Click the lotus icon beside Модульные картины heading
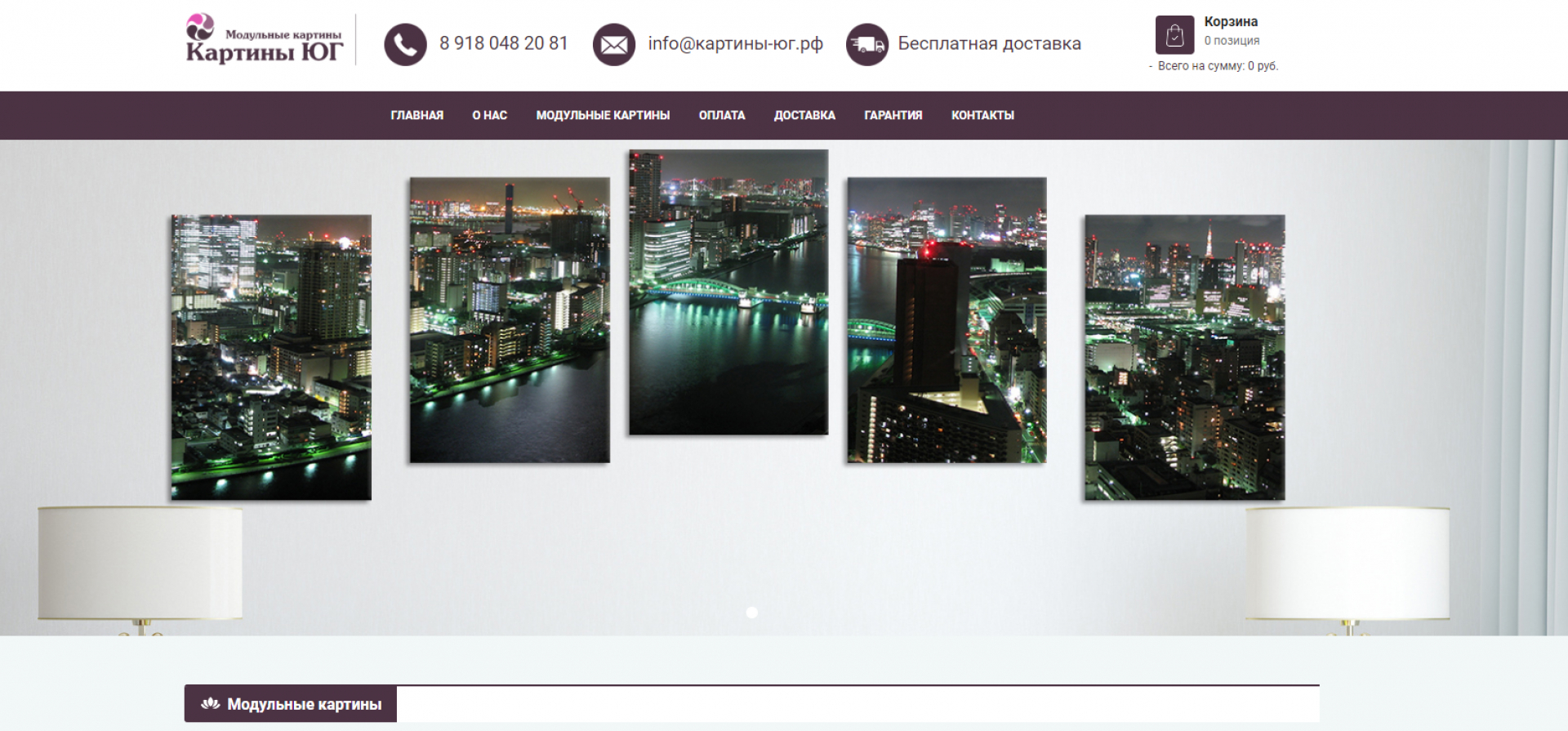 (x=211, y=703)
